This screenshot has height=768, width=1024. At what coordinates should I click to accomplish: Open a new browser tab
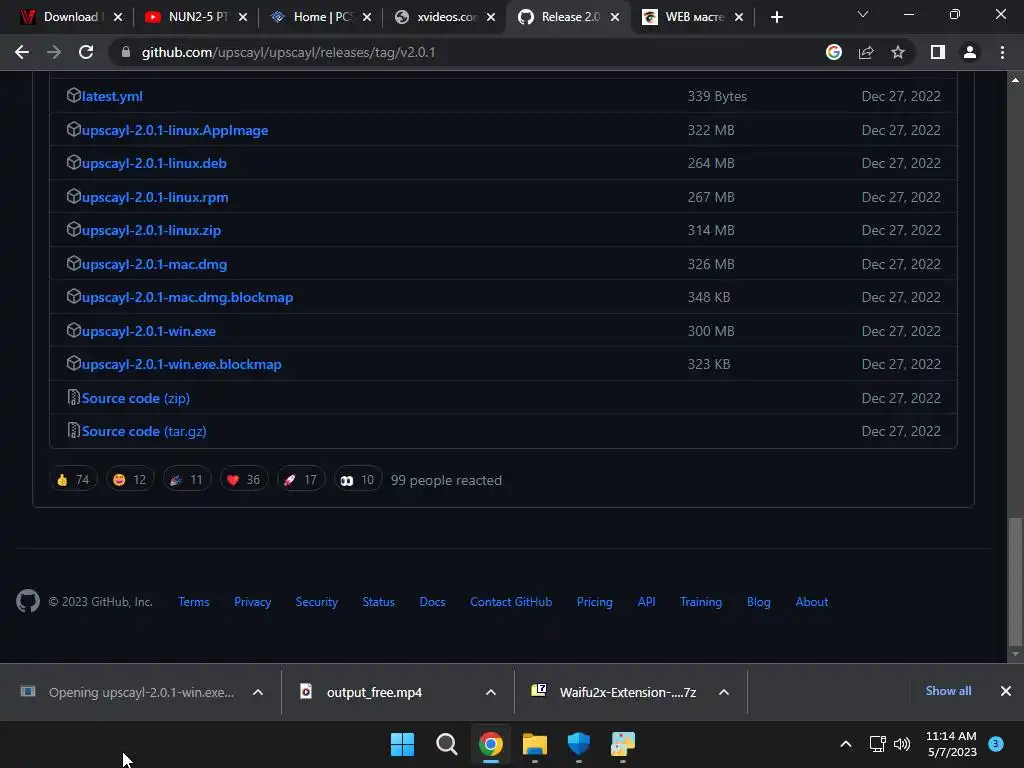coord(776,17)
